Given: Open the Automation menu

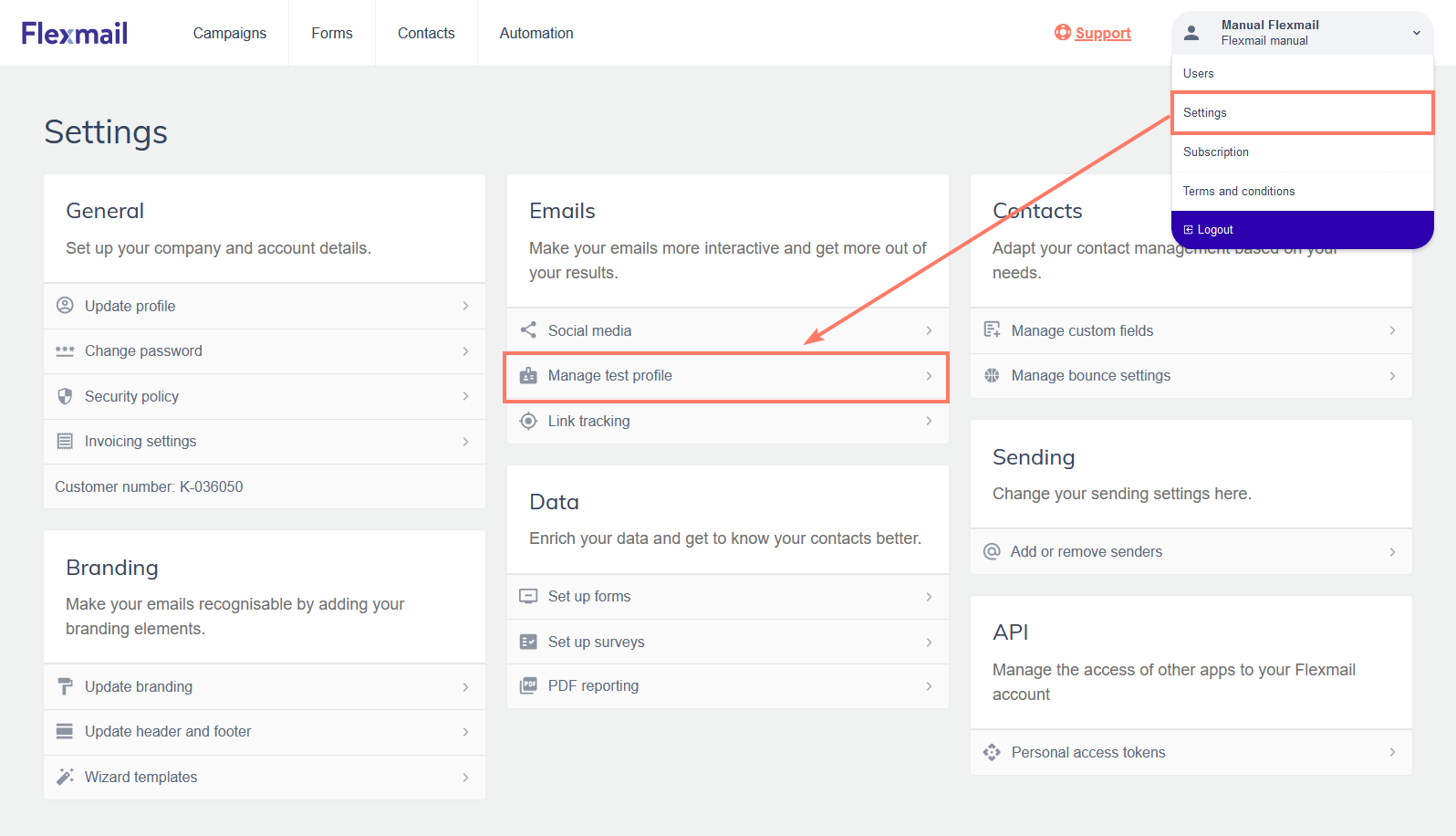Looking at the screenshot, I should [536, 33].
